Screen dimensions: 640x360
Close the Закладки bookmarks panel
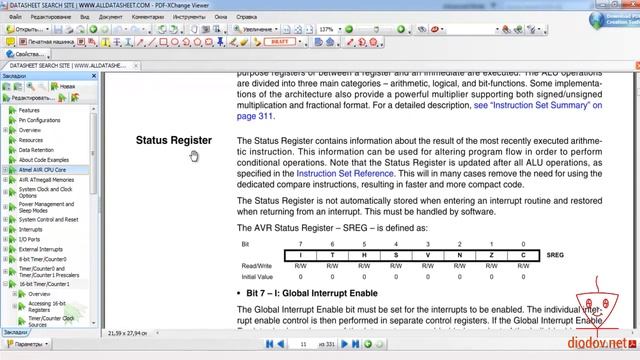[x=94, y=76]
